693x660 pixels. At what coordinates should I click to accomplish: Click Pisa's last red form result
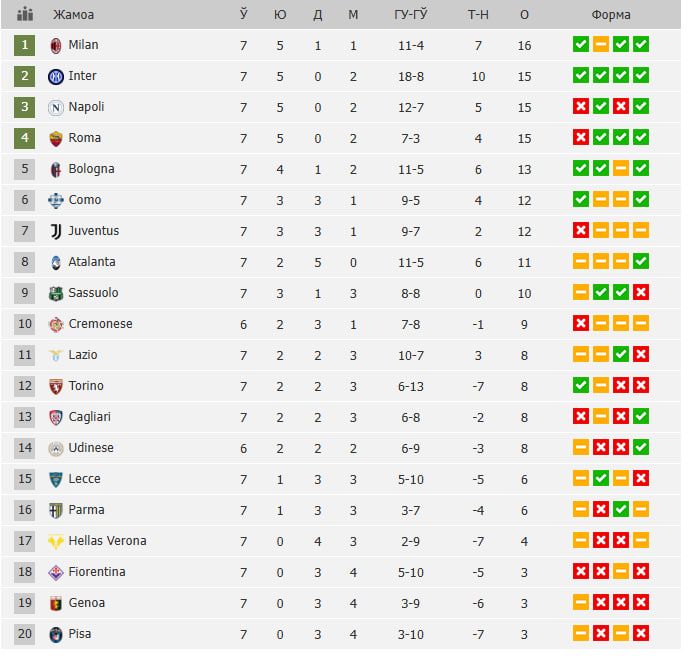pyautogui.click(x=641, y=634)
